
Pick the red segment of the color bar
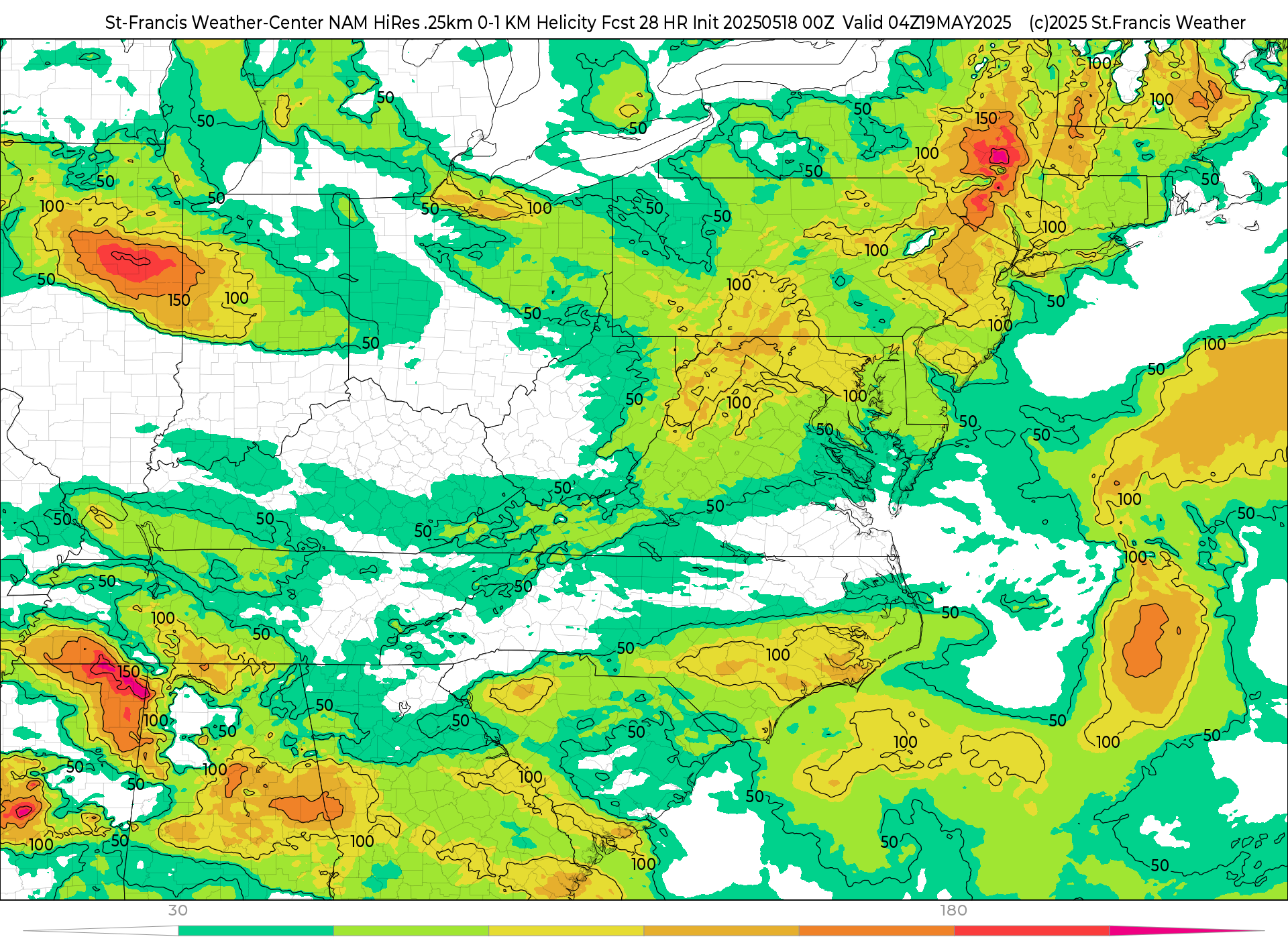1031,930
